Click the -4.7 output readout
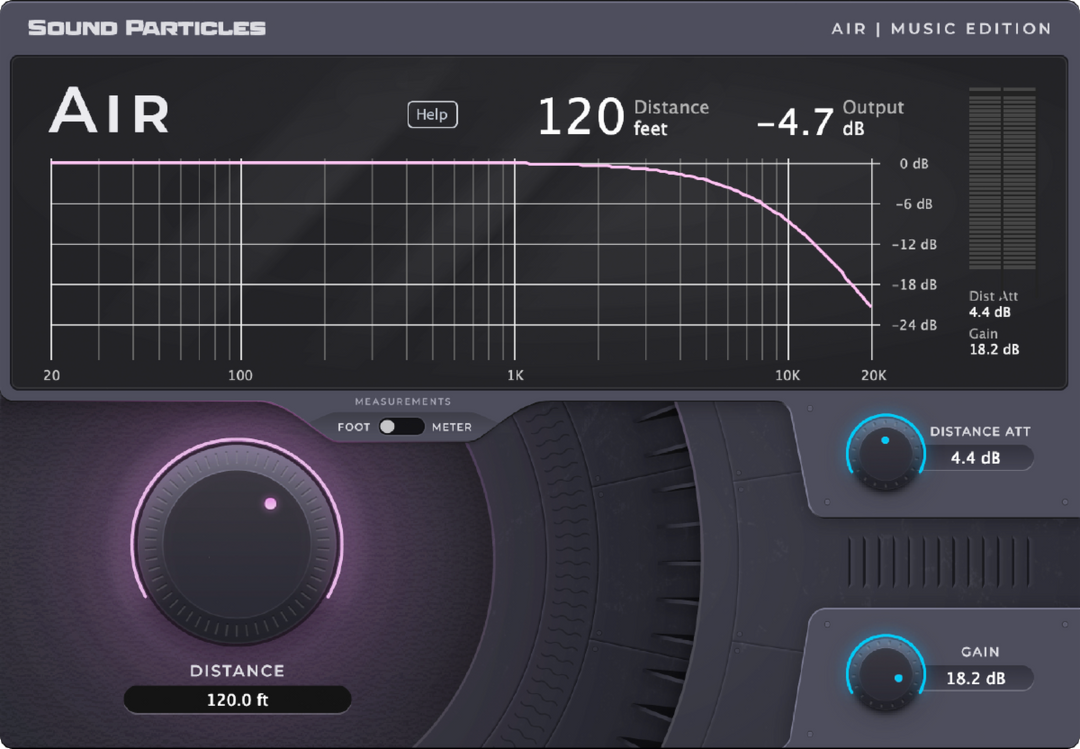1080x749 pixels. pyautogui.click(x=796, y=123)
